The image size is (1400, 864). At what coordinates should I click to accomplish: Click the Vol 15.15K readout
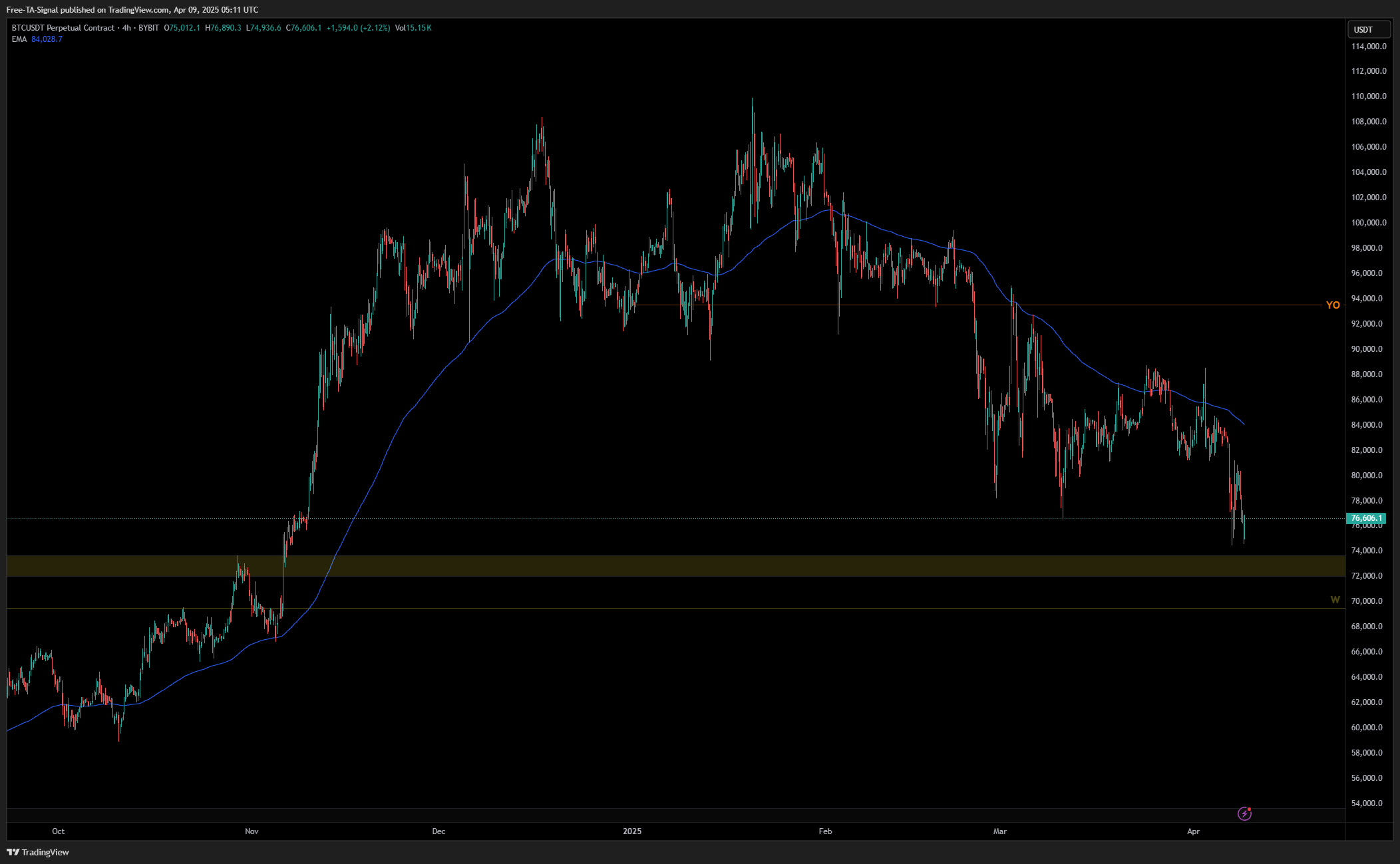413,28
